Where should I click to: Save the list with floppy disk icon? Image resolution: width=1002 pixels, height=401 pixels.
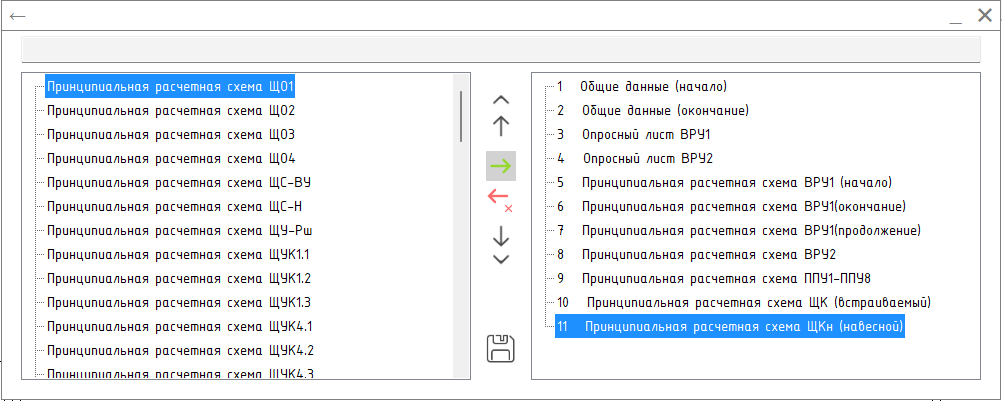[x=501, y=349]
